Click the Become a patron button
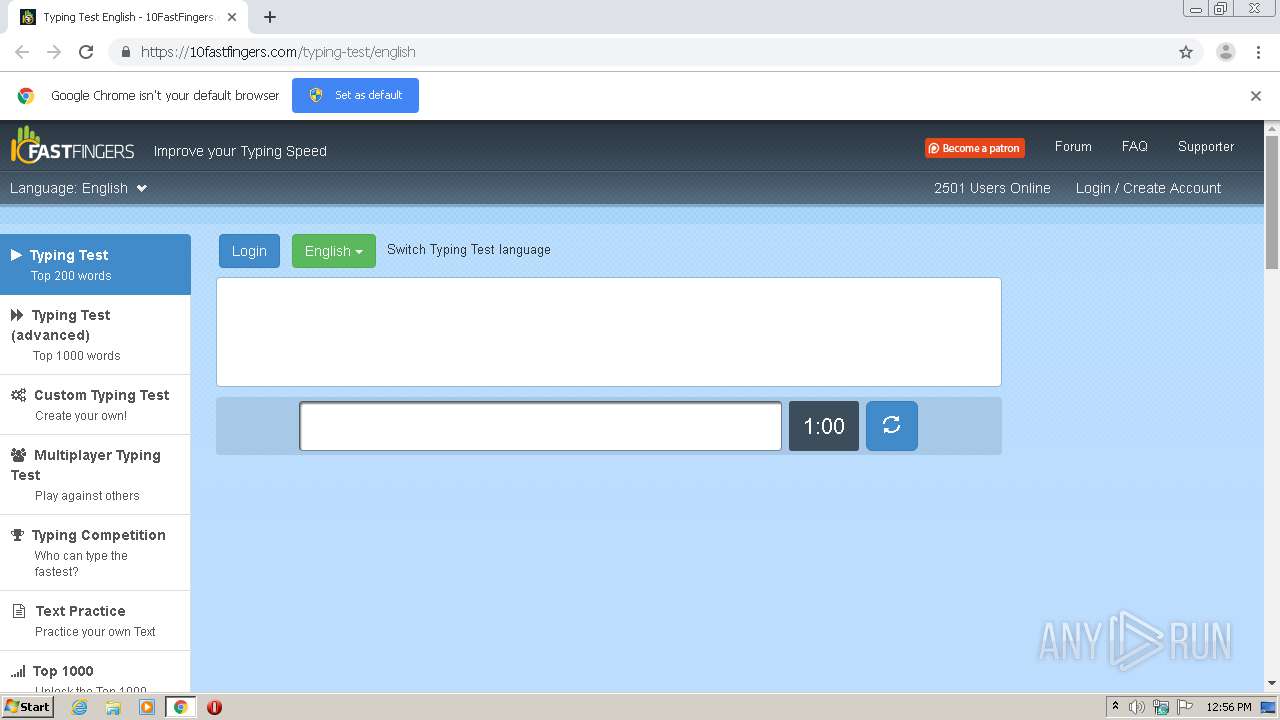Screen dimensions: 1280x720 pyautogui.click(x=975, y=148)
